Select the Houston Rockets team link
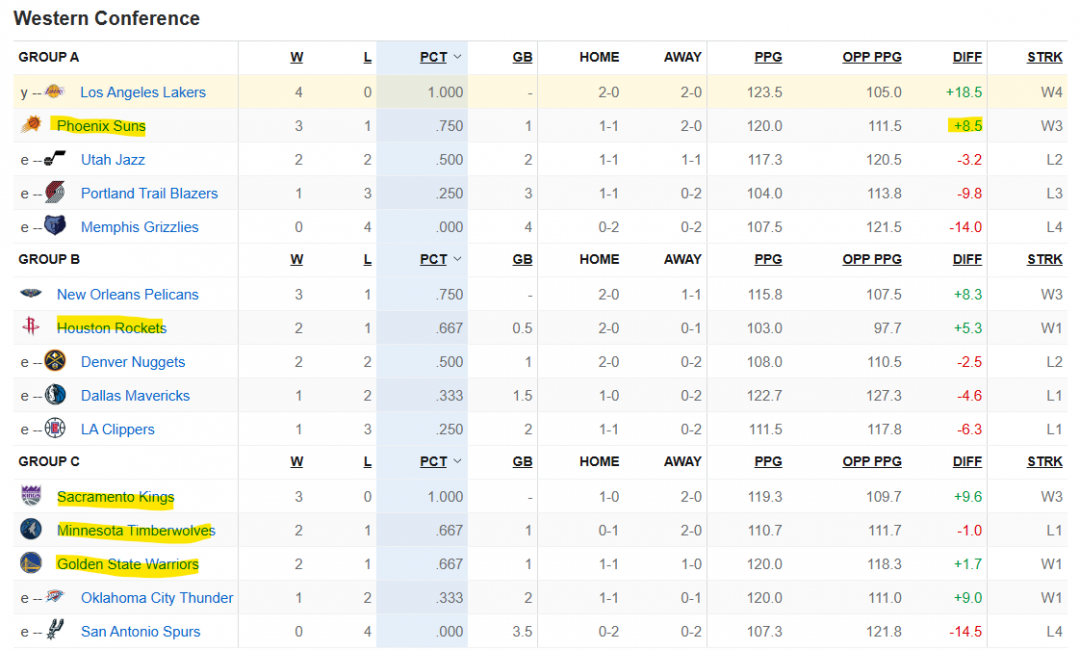The height and width of the screenshot is (651, 1080). click(112, 328)
